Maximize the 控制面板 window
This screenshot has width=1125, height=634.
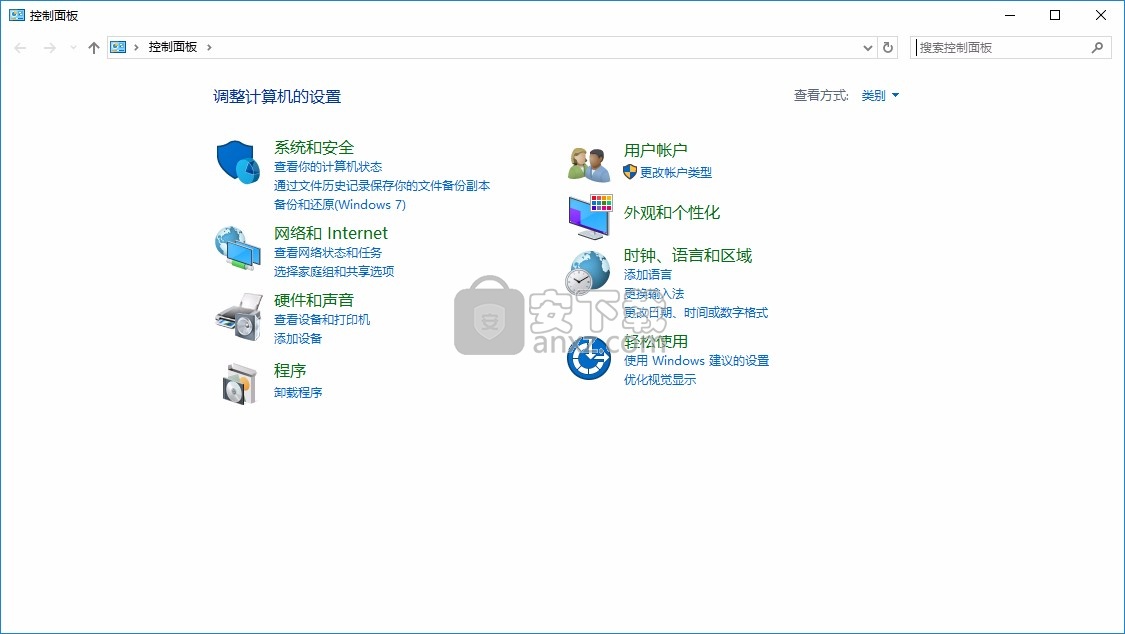(1055, 15)
